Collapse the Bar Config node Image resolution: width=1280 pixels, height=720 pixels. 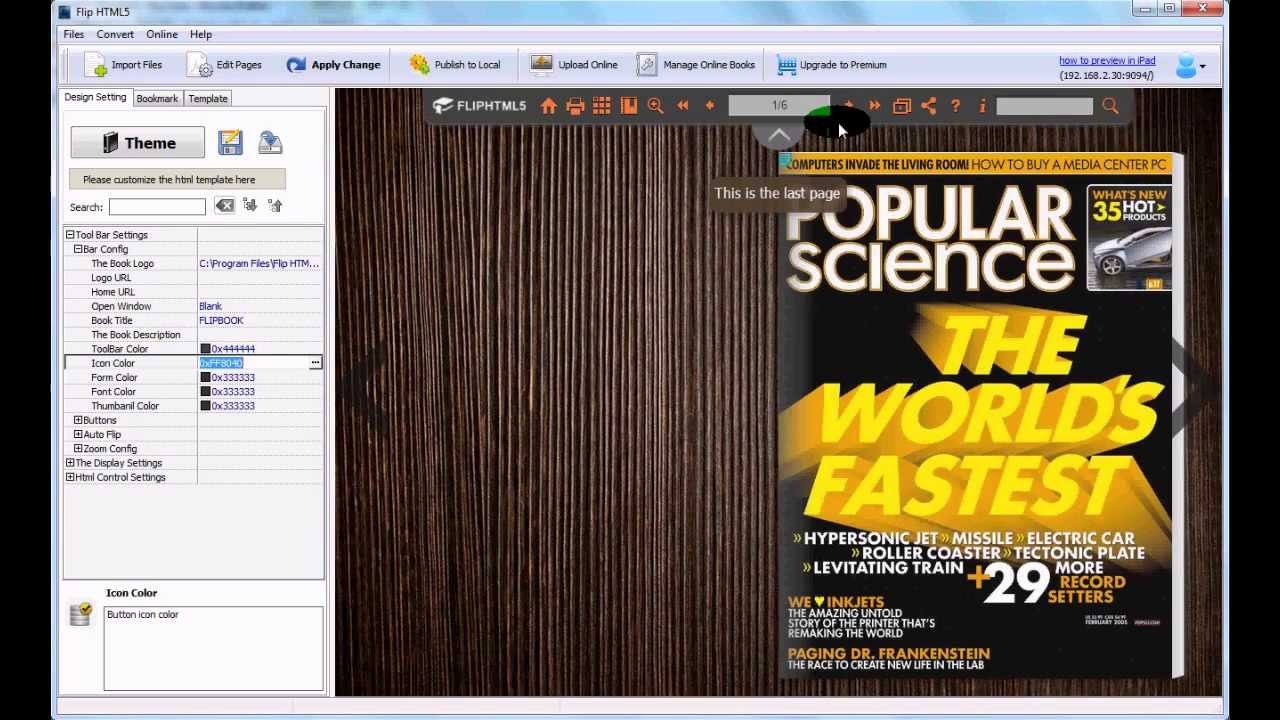(x=78, y=249)
